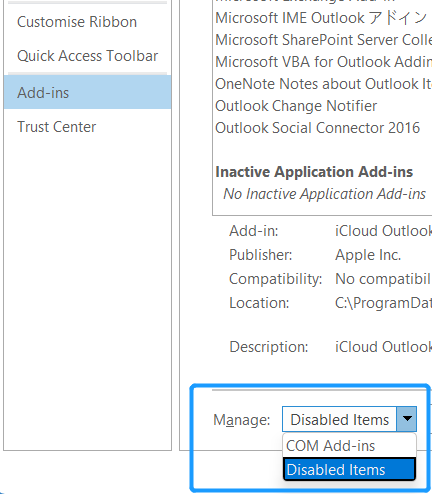This screenshot has width=432, height=494.
Task: Select Microsoft VBA for Outlook Addin row
Action: tap(323, 62)
